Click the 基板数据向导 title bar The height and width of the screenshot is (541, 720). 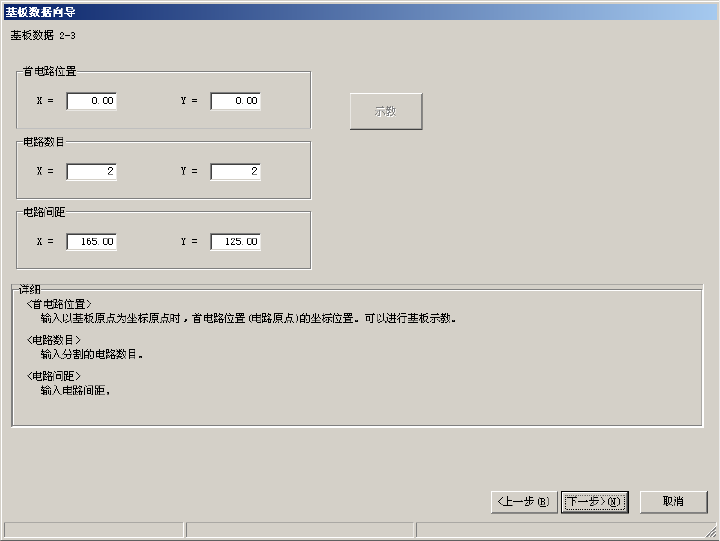coord(360,12)
